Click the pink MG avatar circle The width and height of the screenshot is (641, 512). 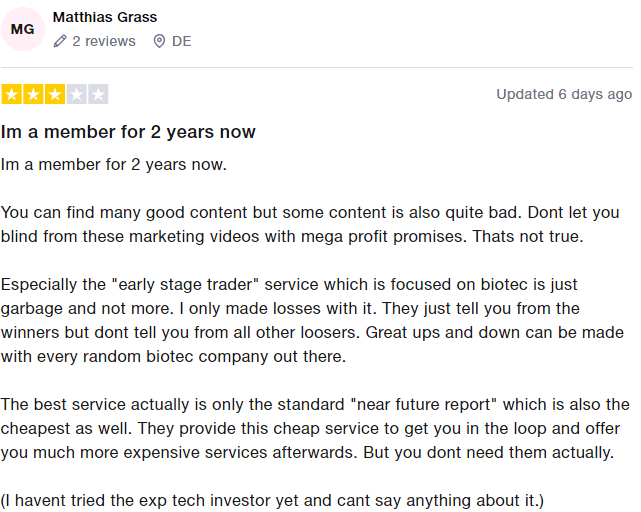22,29
